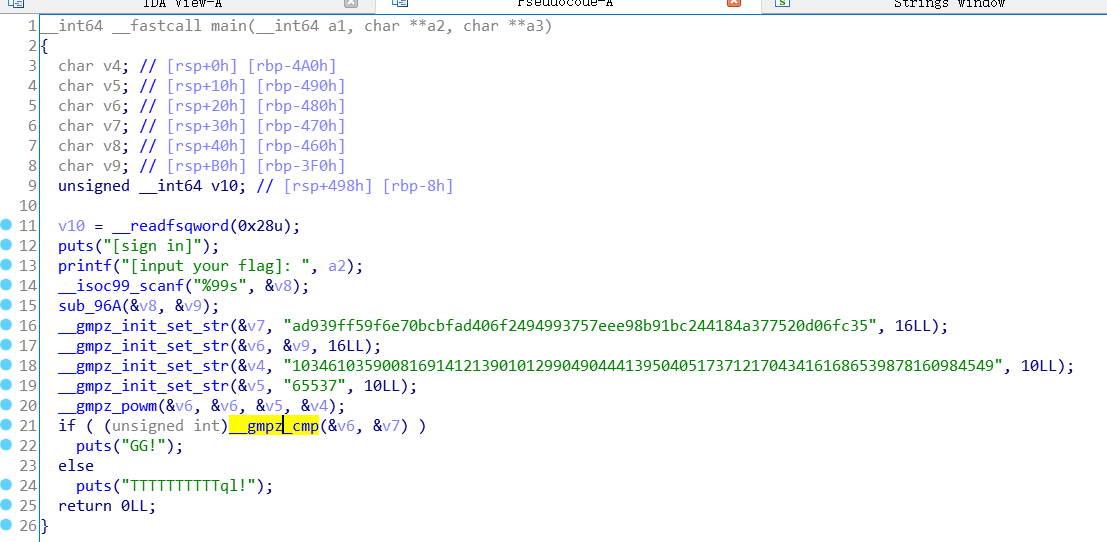Close the Pseudocode-A tab
The height and width of the screenshot is (542, 1107).
(x=734, y=3)
